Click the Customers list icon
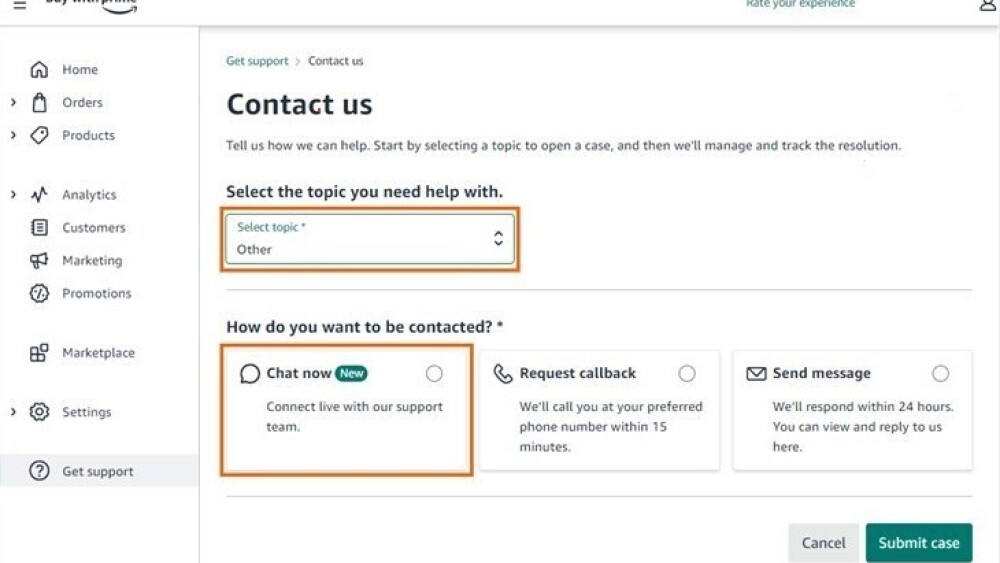The image size is (1000, 563). point(39,228)
